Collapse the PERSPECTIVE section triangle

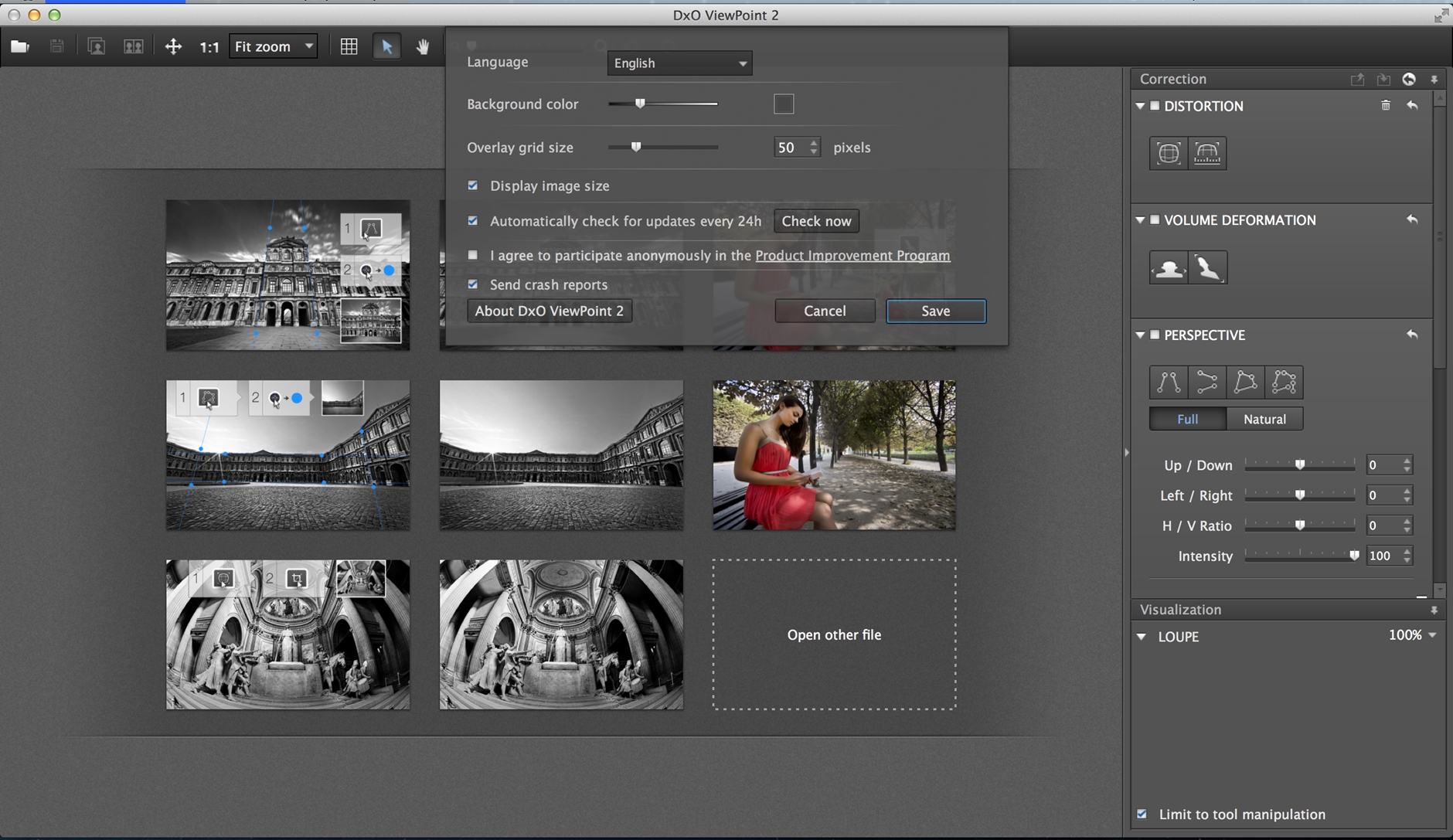(1140, 335)
